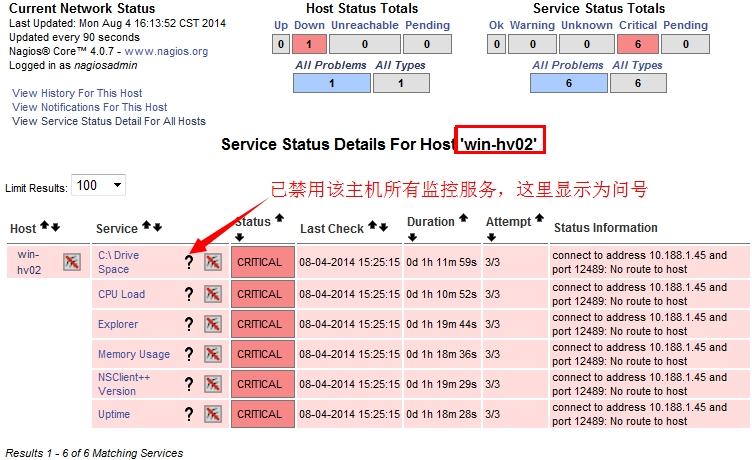Open the CPU Load service link
Screen dimensions: 752x460
tap(121, 294)
